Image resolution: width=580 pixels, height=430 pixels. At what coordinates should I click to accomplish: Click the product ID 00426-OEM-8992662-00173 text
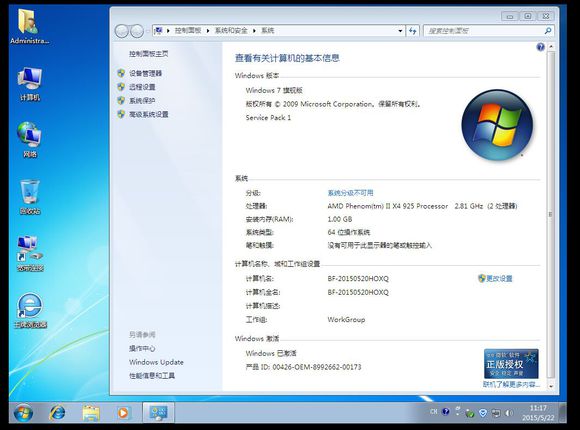click(x=317, y=367)
